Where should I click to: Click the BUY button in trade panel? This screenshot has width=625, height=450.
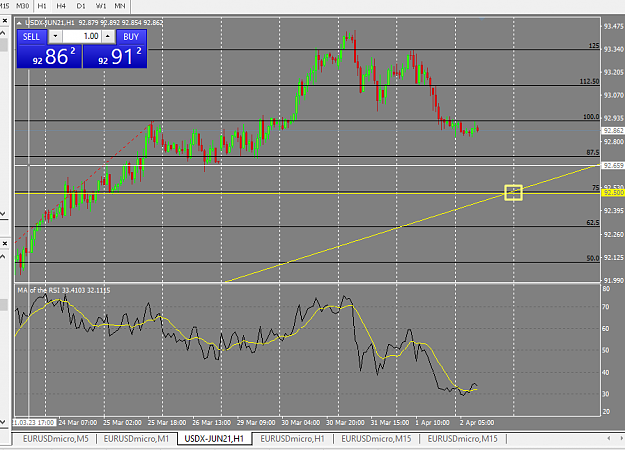131,37
